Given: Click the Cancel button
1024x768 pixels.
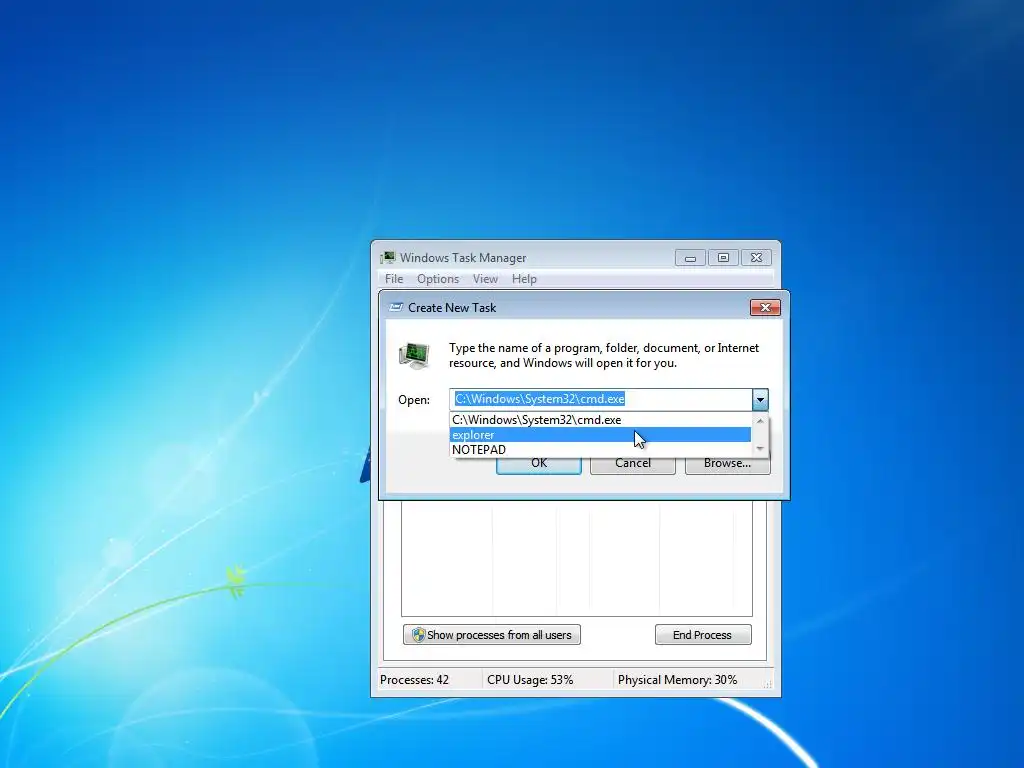Looking at the screenshot, I should [633, 463].
